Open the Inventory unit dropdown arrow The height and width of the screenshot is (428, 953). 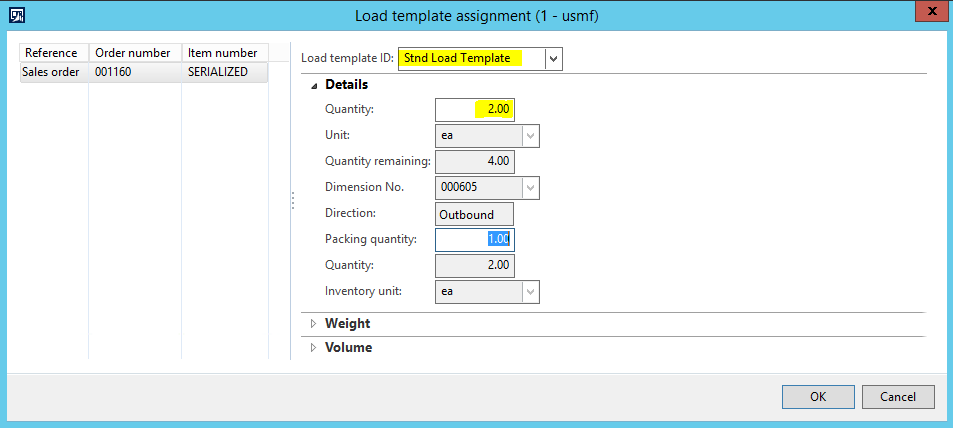pyautogui.click(x=530, y=291)
